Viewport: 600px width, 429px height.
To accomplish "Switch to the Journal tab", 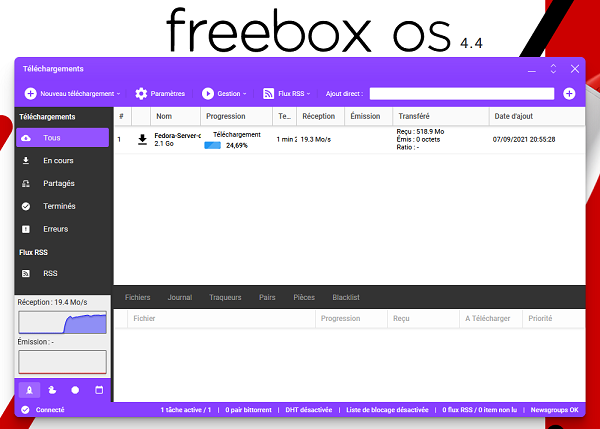I will coord(180,297).
